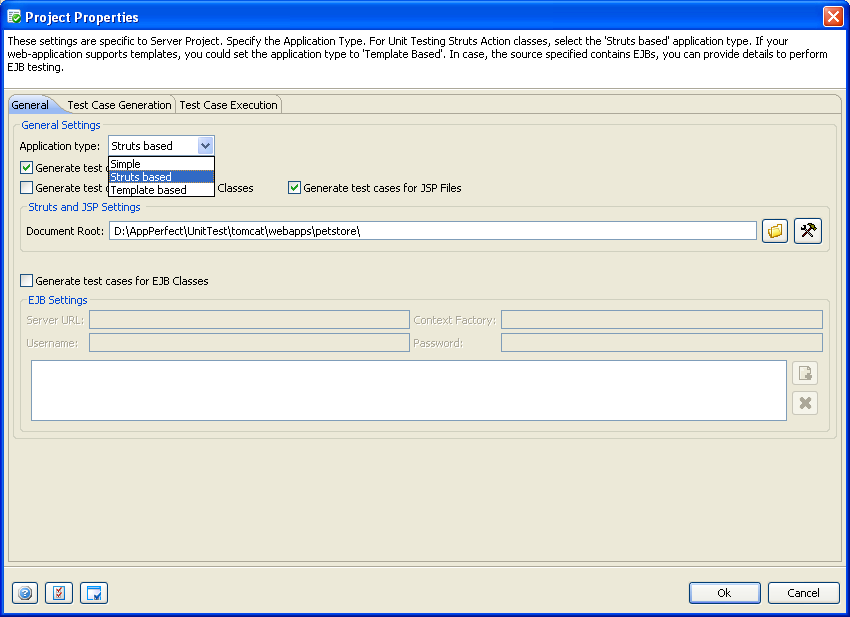Viewport: 850px width, 617px height.
Task: Click the add EJB entry icon
Action: pyautogui.click(x=805, y=373)
